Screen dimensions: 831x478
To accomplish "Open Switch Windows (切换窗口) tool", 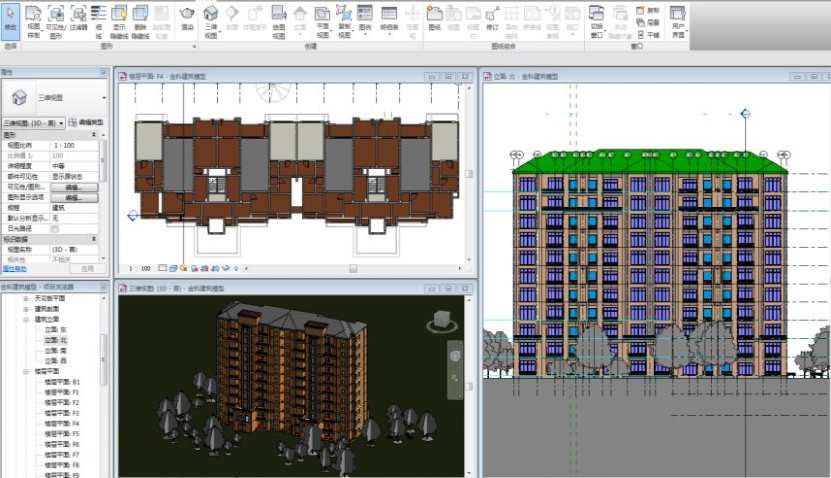I will [597, 22].
